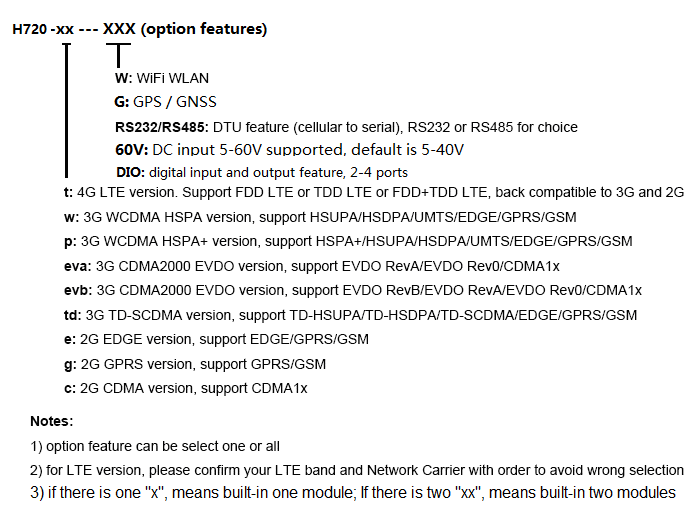Click the Notes: heading

(x=52, y=421)
